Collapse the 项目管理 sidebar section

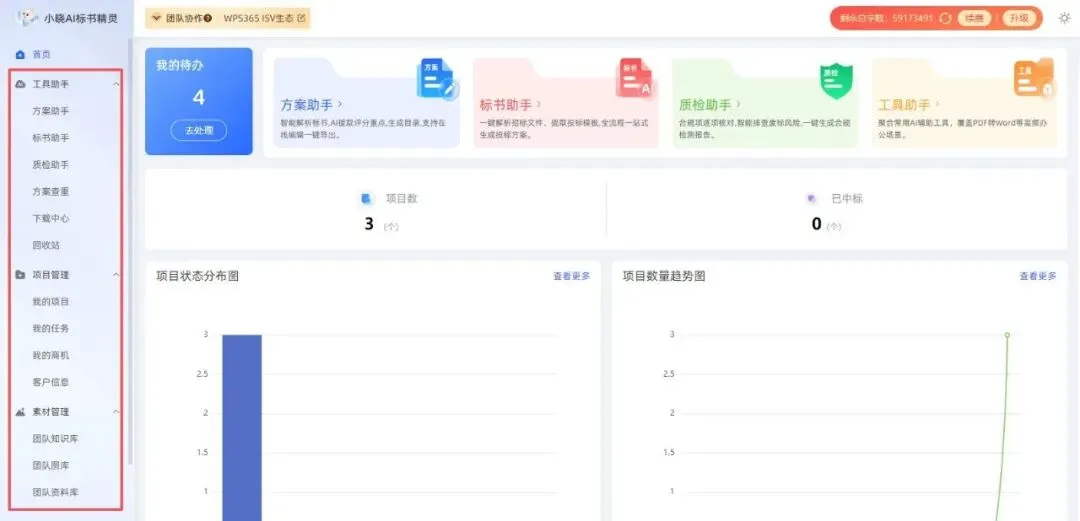(116, 275)
